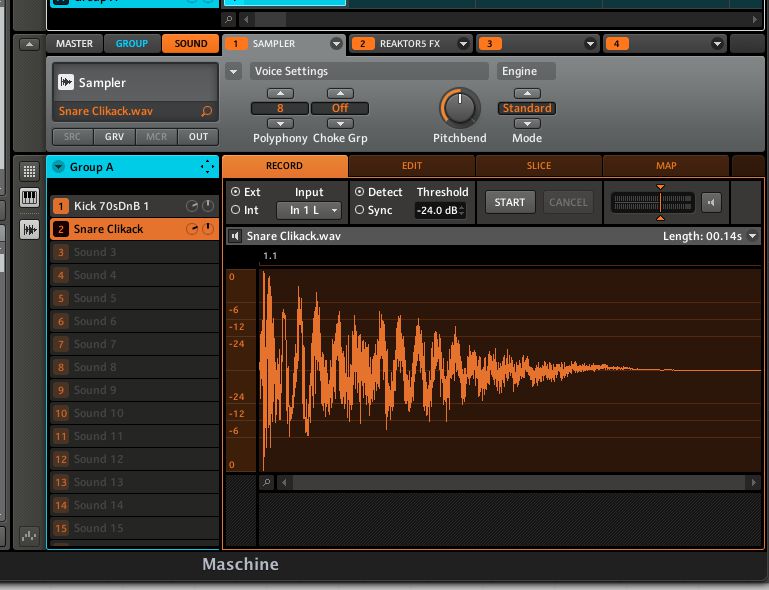
Task: Click the mute knob on Snare Clikack
Action: 208,229
